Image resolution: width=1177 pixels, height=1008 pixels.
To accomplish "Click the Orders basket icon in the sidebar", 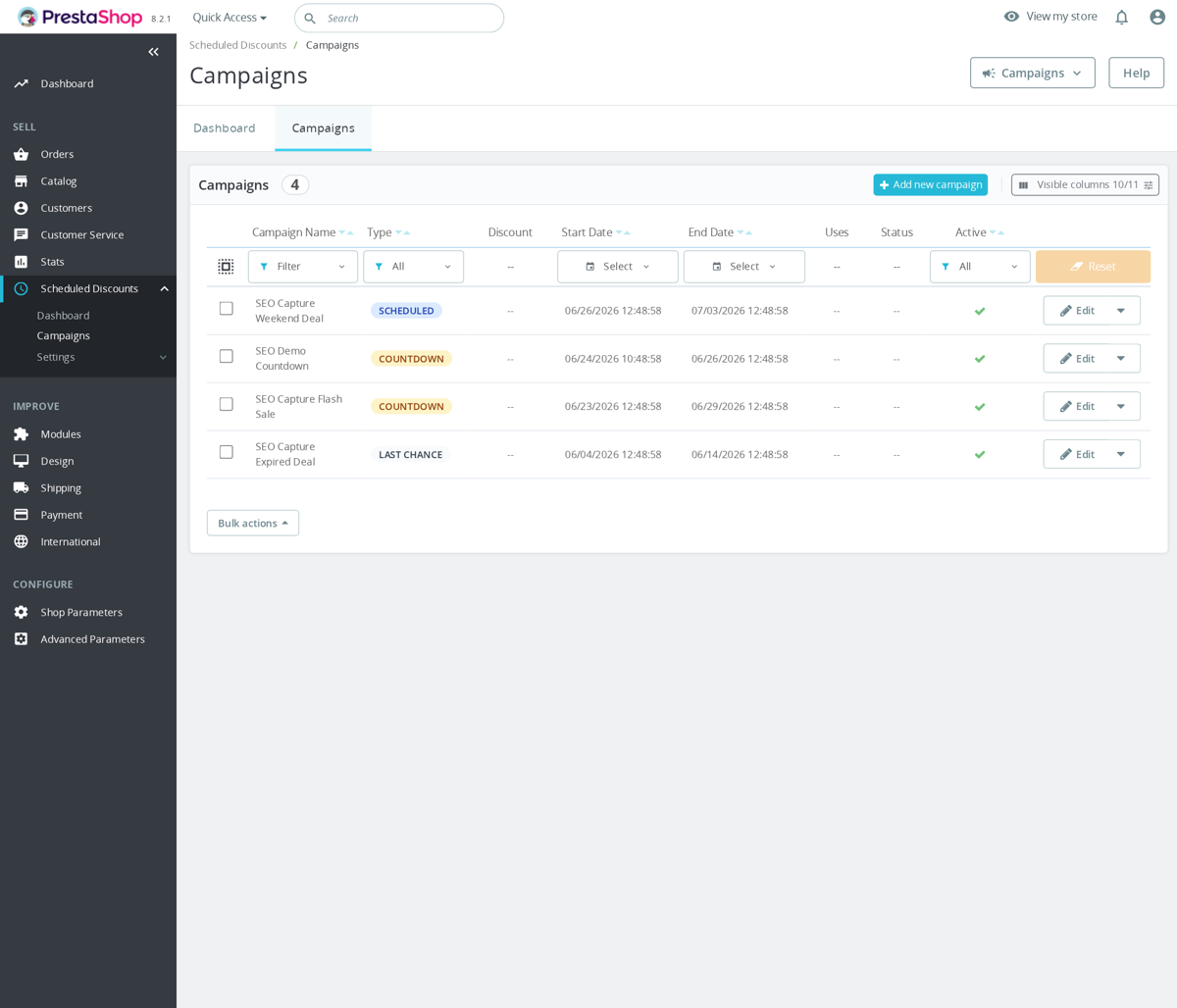I will (x=21, y=154).
